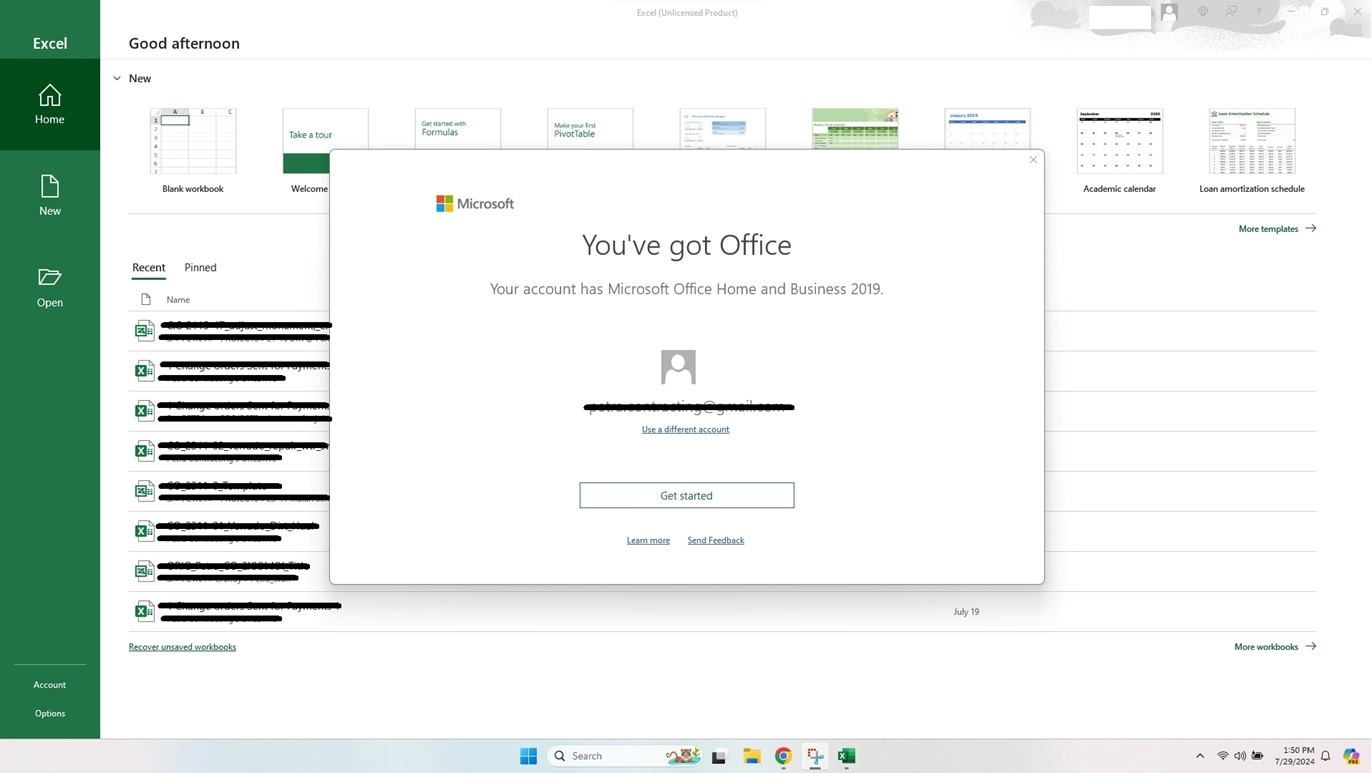
Task: Open Snipping Tool from taskbar
Action: click(x=815, y=756)
